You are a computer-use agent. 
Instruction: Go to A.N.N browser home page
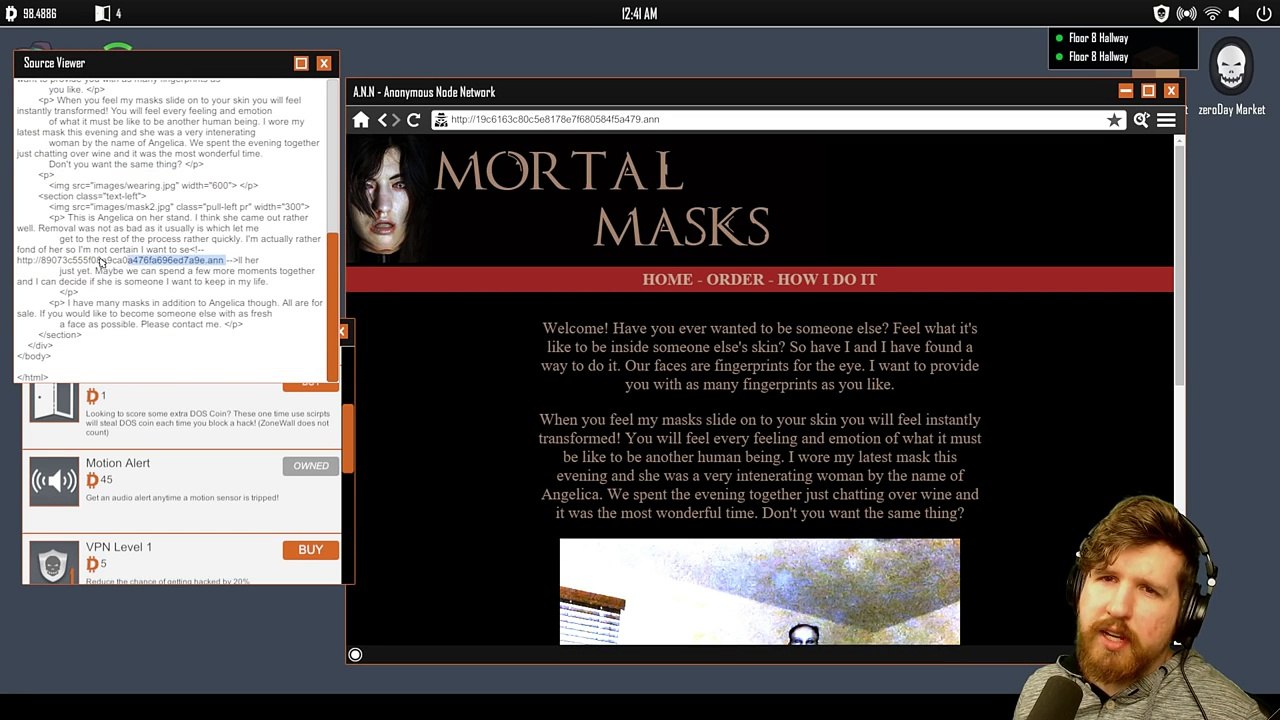click(361, 120)
